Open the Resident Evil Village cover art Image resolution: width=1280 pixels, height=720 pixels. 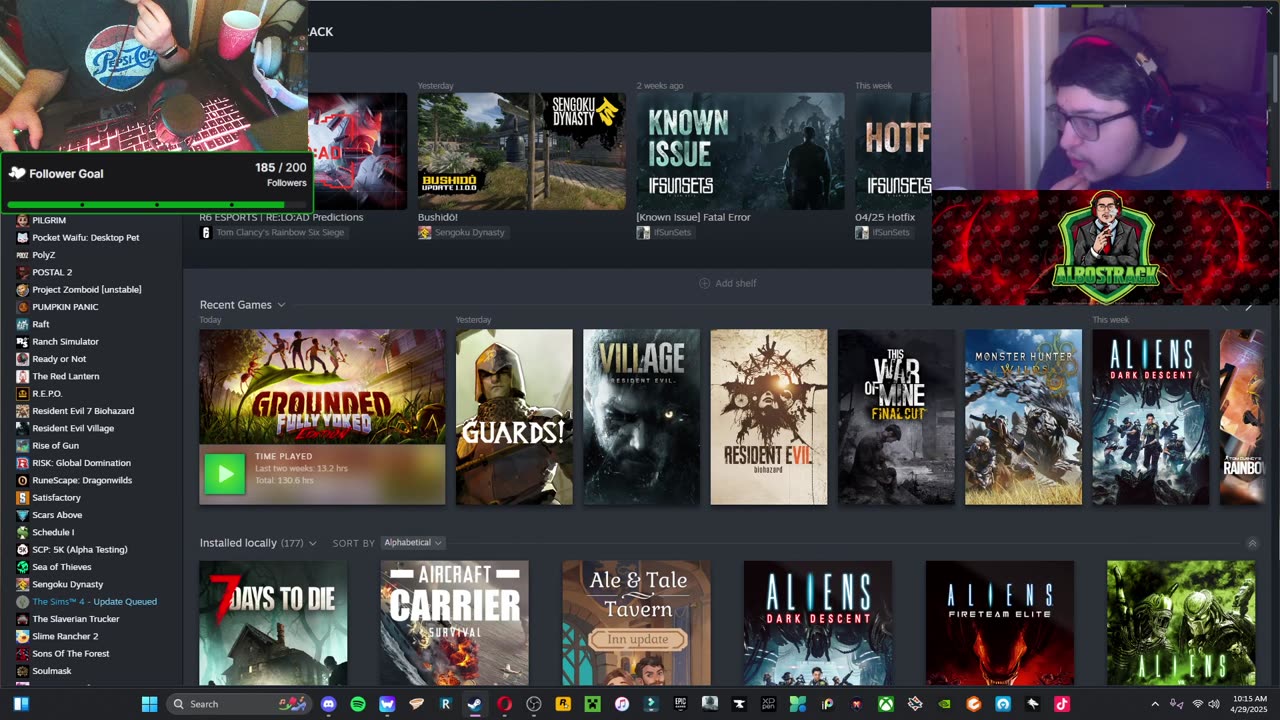641,417
